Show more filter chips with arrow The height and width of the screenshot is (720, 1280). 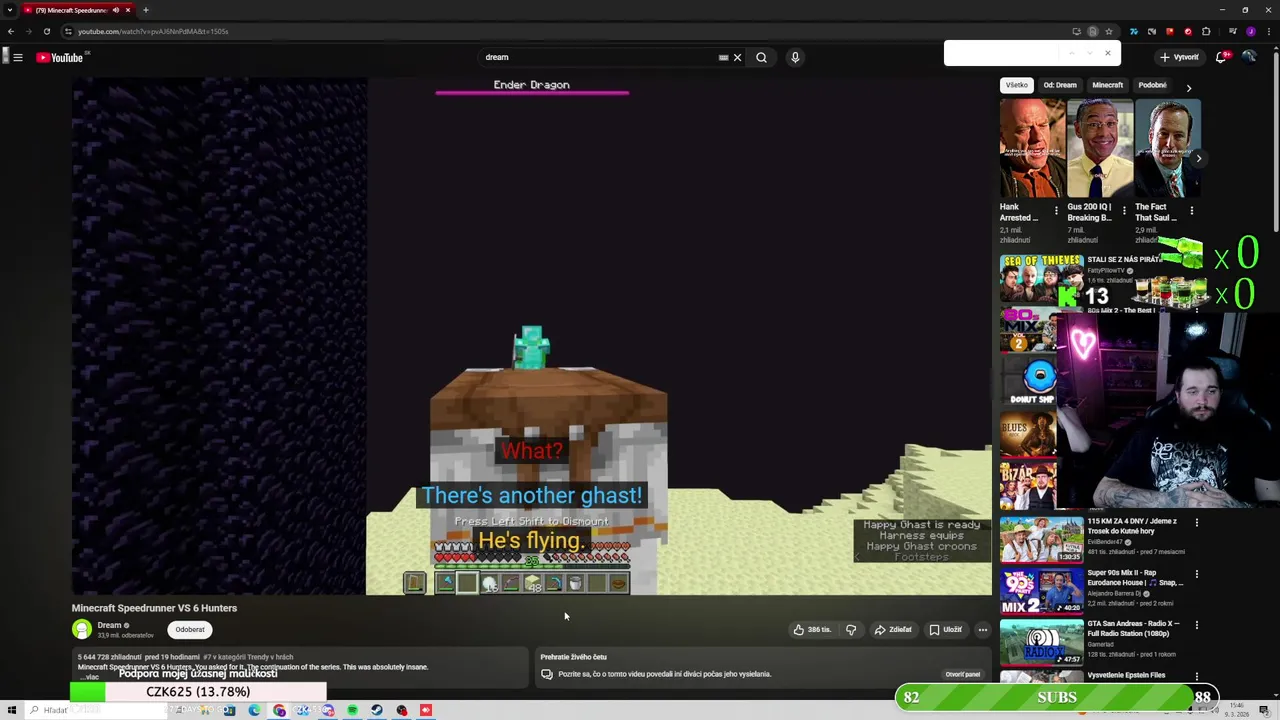click(1188, 88)
